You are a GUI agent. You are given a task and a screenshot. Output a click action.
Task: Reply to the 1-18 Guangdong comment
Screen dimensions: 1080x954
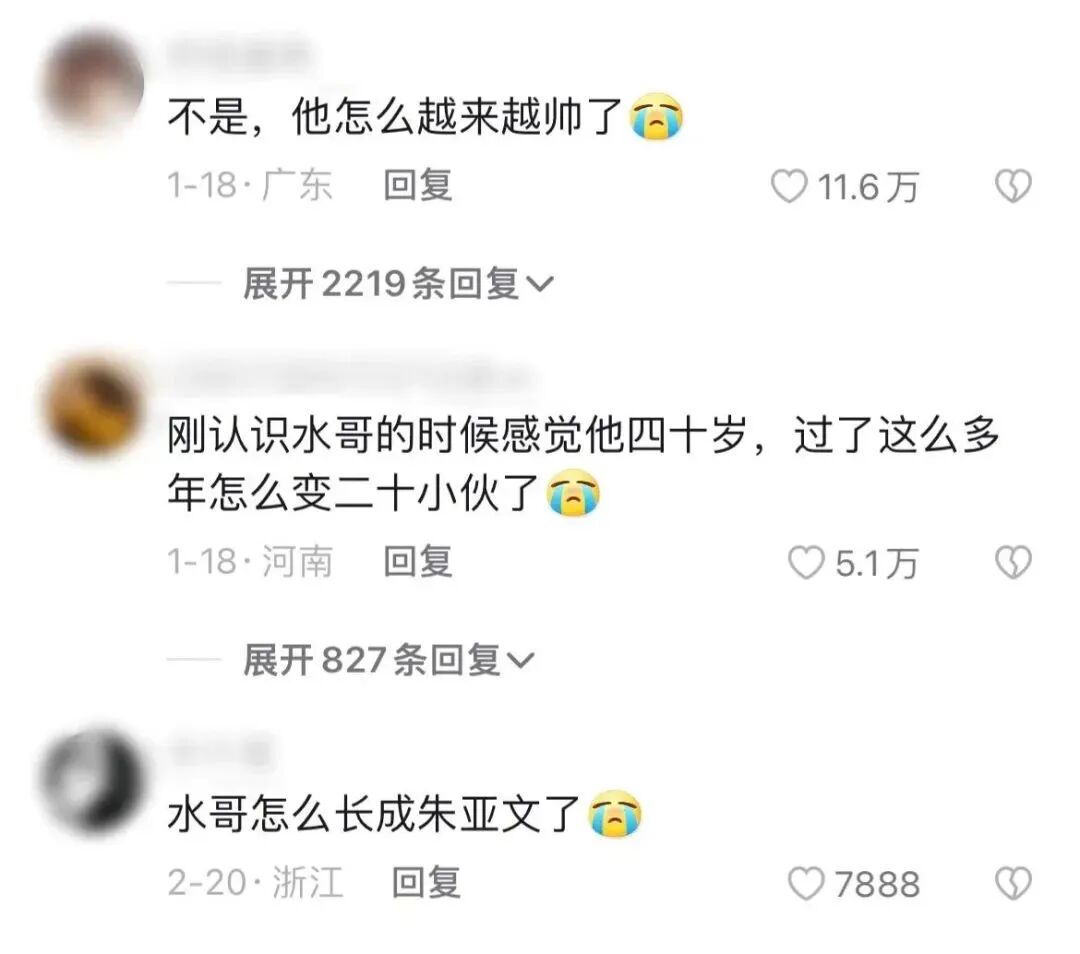click(417, 185)
